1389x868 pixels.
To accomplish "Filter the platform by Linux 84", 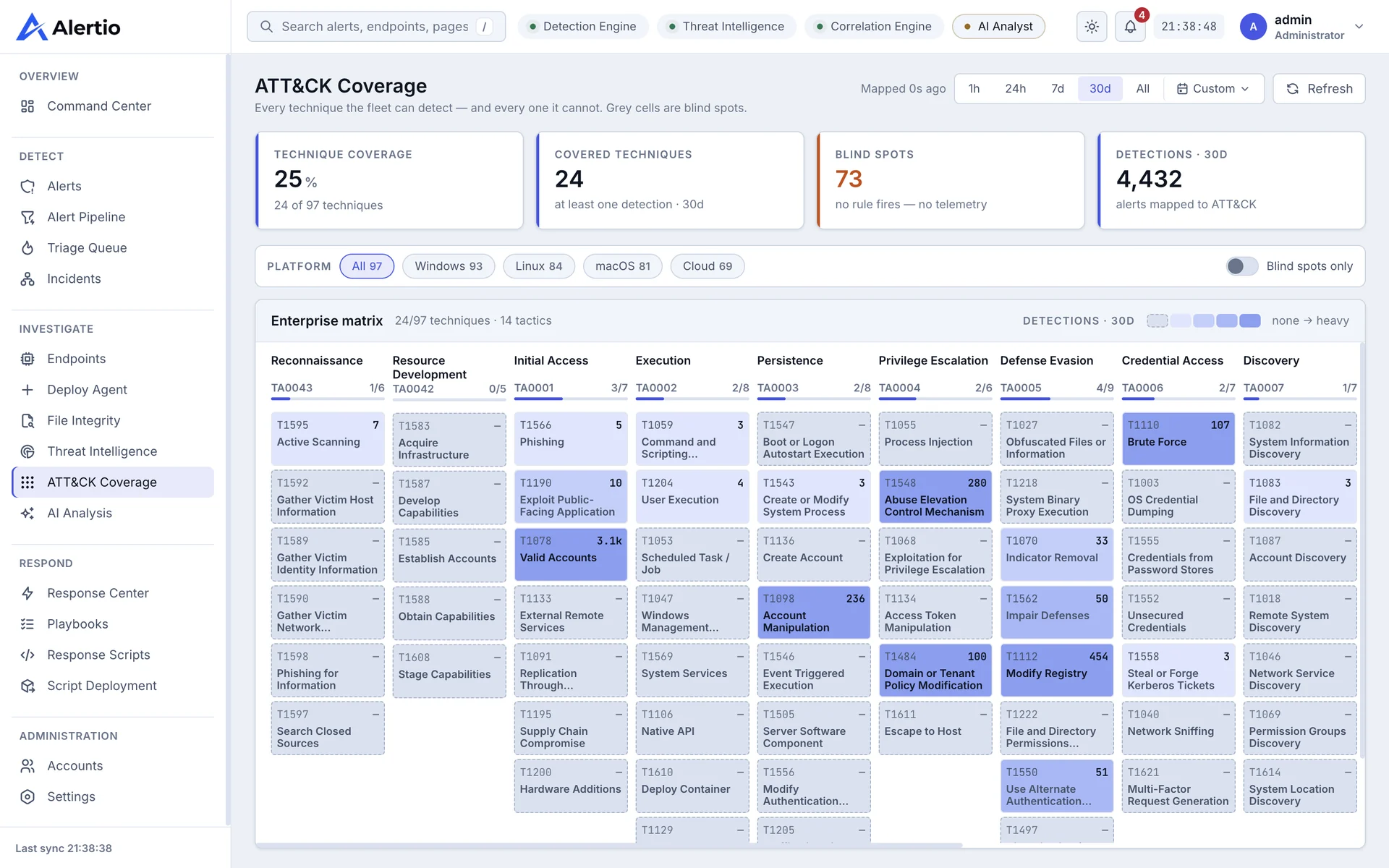I will (x=539, y=266).
